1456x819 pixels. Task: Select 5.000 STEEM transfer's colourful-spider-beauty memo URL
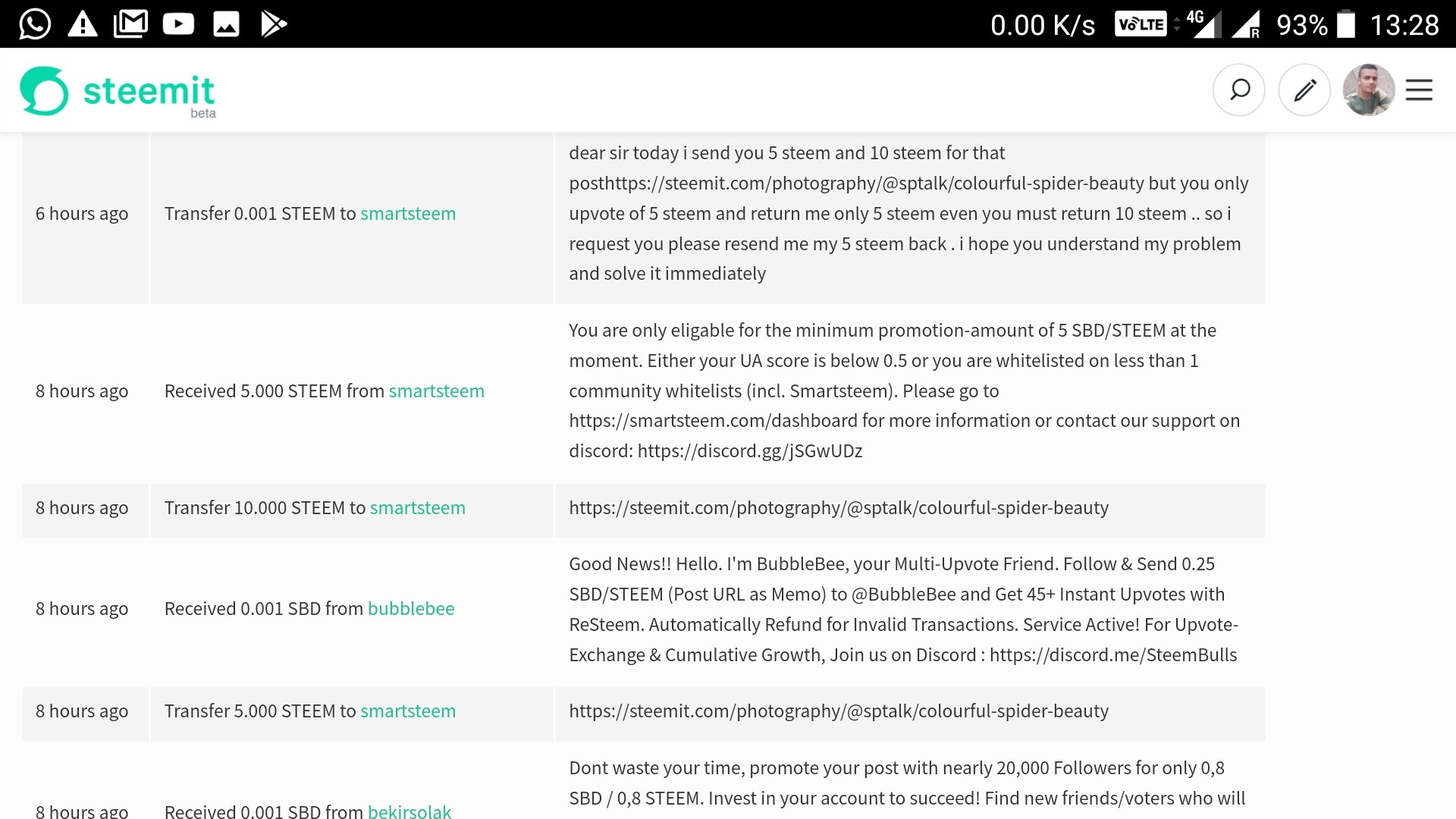pyautogui.click(x=839, y=711)
